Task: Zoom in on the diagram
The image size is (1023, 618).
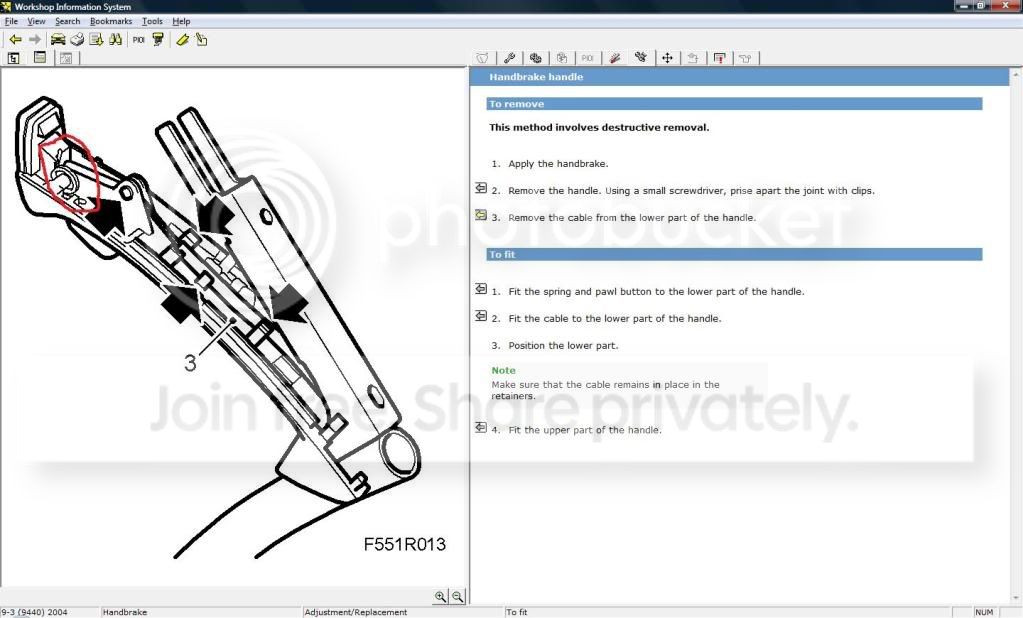Action: pos(440,596)
